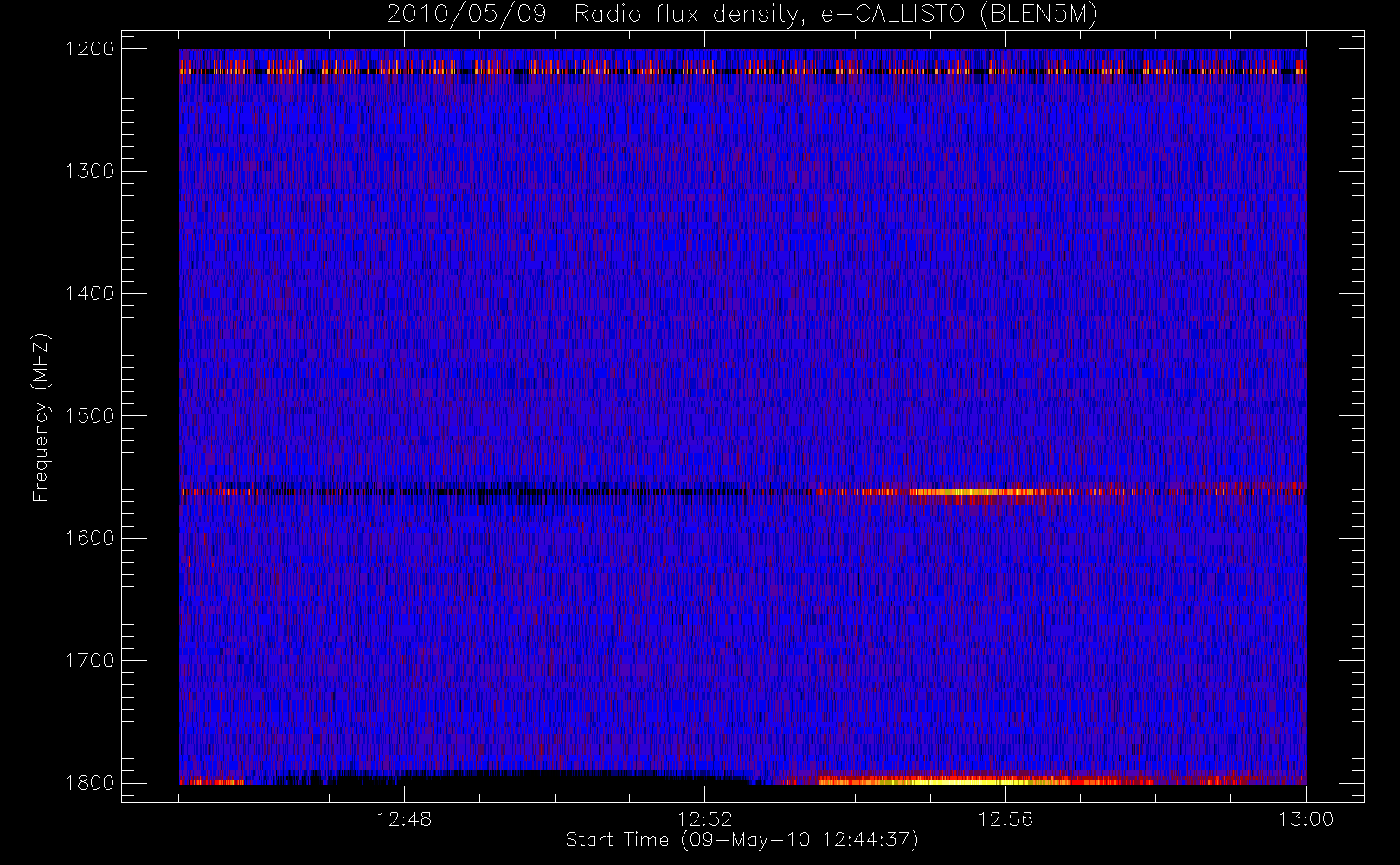Select the 1300 frequency tick label
Screen dimensions: 1400x865
[90, 171]
